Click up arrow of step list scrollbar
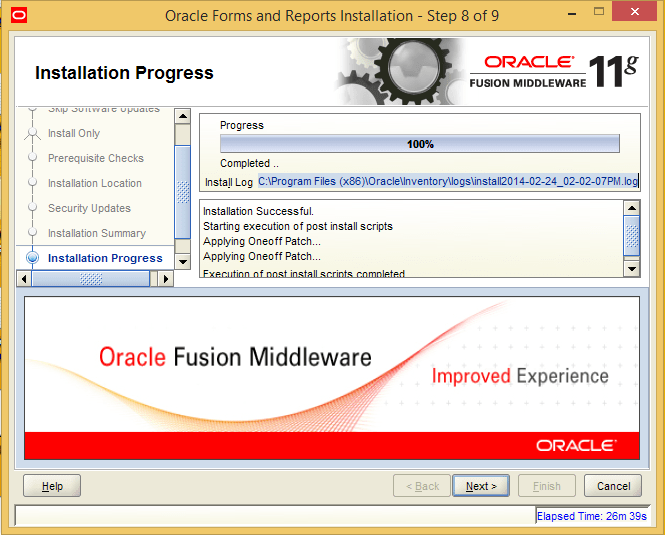This screenshot has height=535, width=665. coord(183,116)
